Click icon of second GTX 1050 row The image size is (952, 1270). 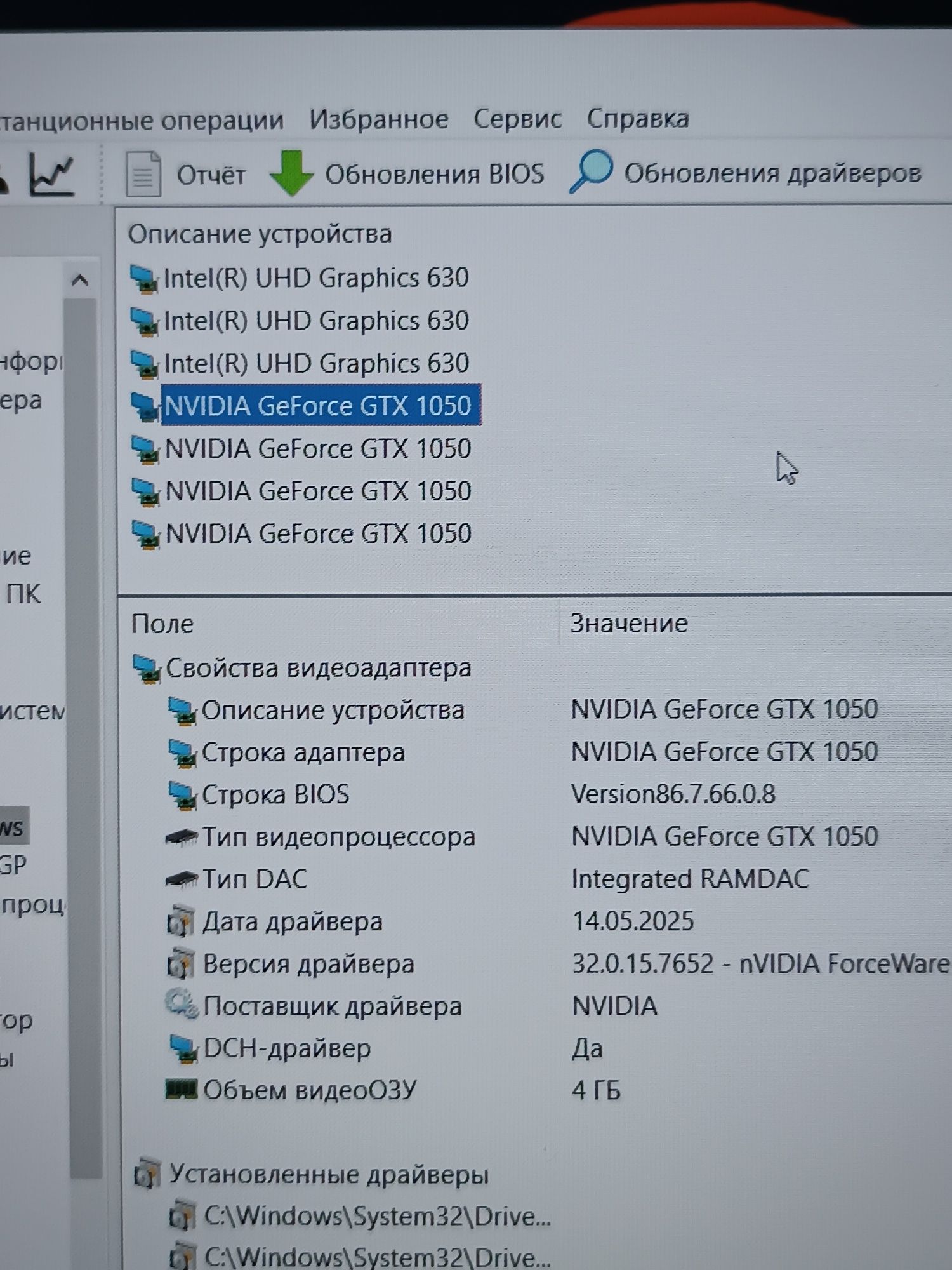click(145, 449)
